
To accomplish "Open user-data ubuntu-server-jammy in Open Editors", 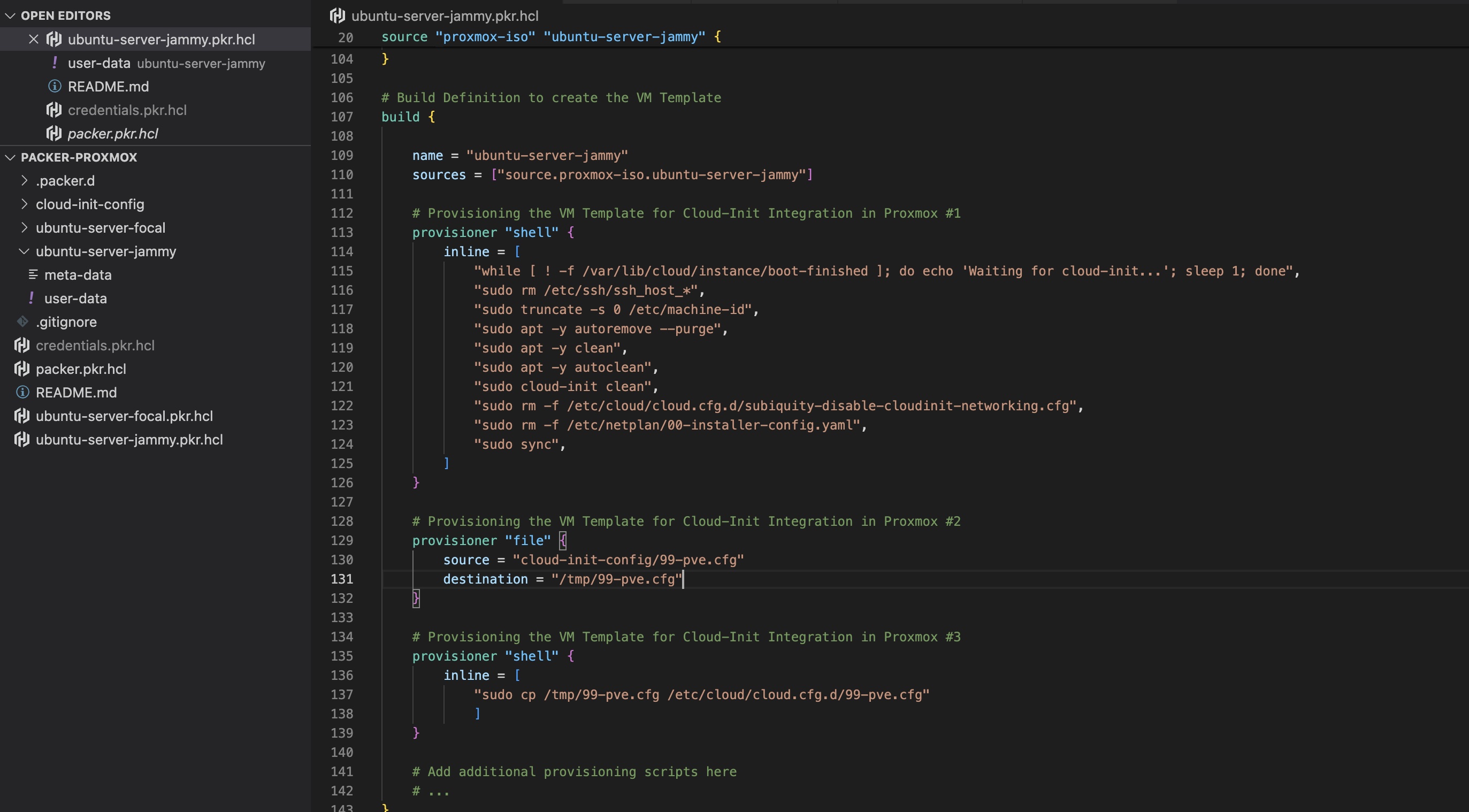I will (x=166, y=63).
